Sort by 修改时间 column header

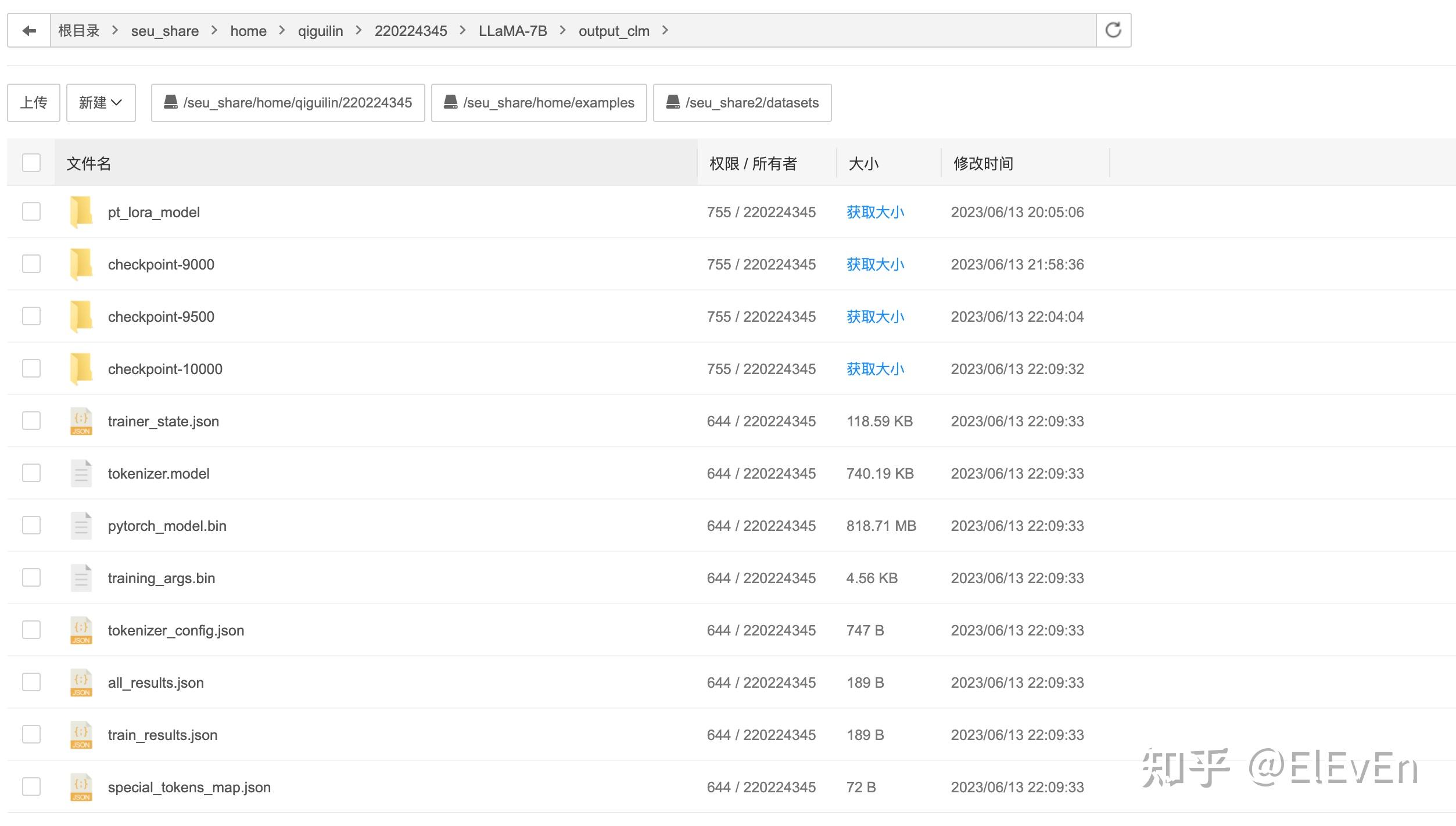click(983, 164)
